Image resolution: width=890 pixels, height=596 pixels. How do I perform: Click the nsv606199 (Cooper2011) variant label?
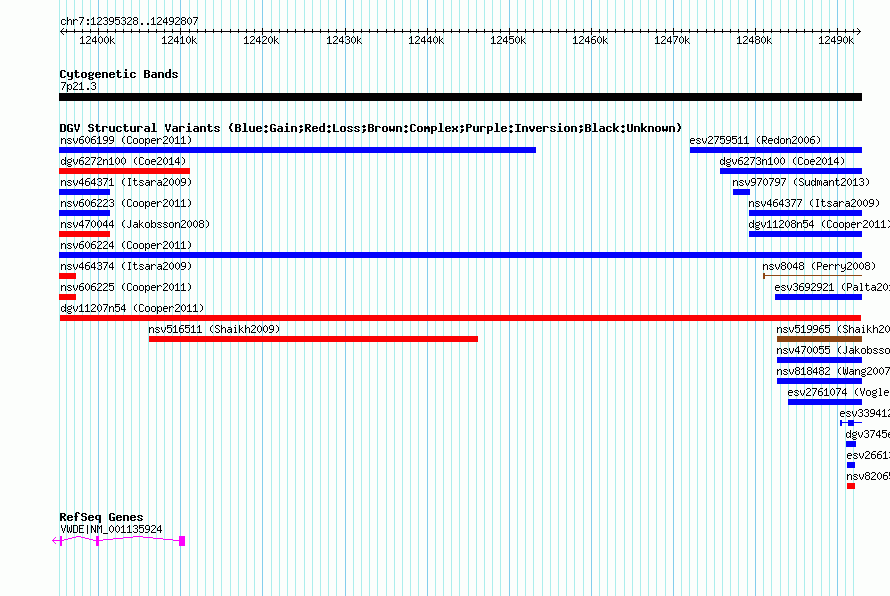point(126,140)
